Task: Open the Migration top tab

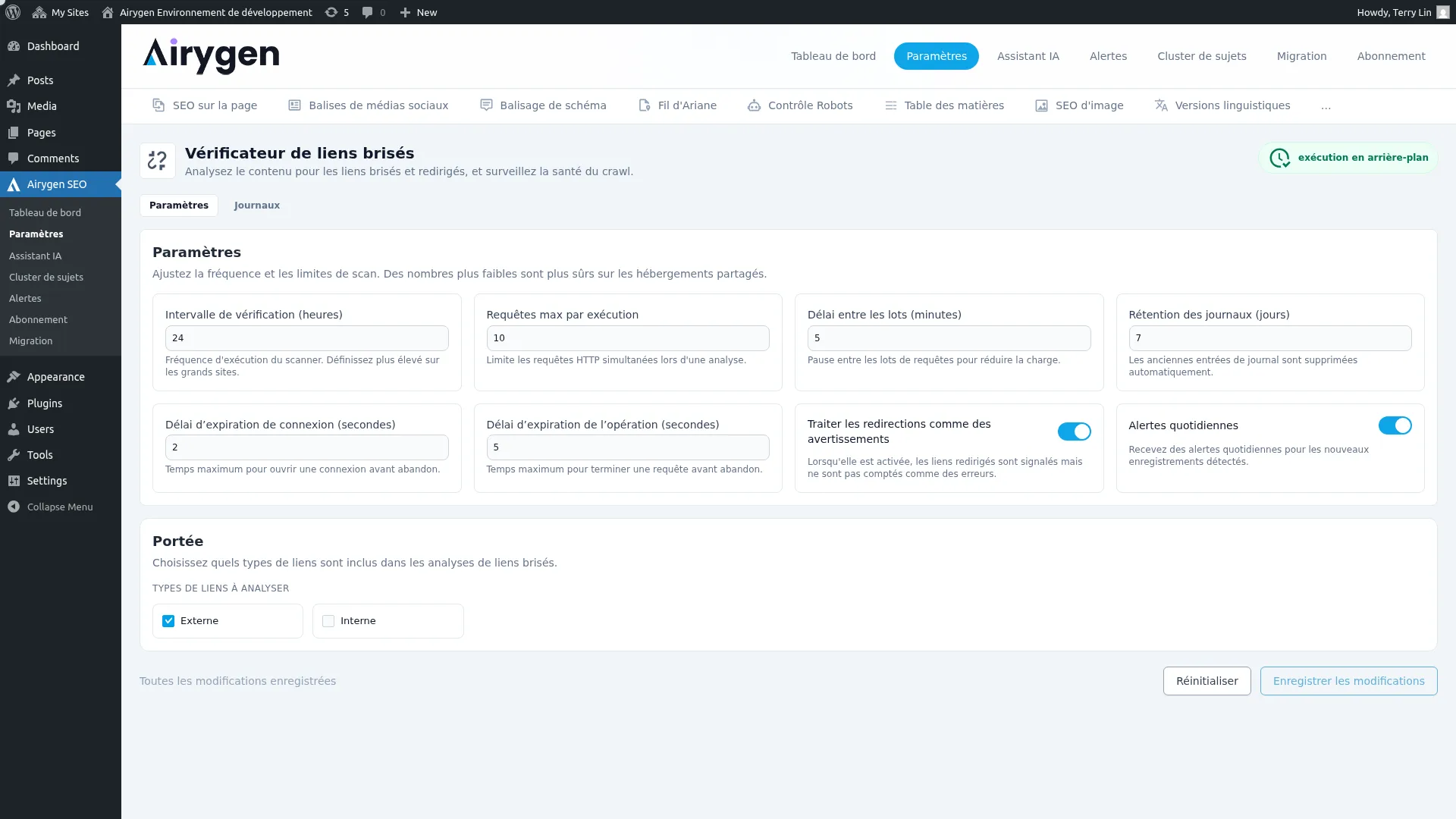Action: tap(1301, 56)
